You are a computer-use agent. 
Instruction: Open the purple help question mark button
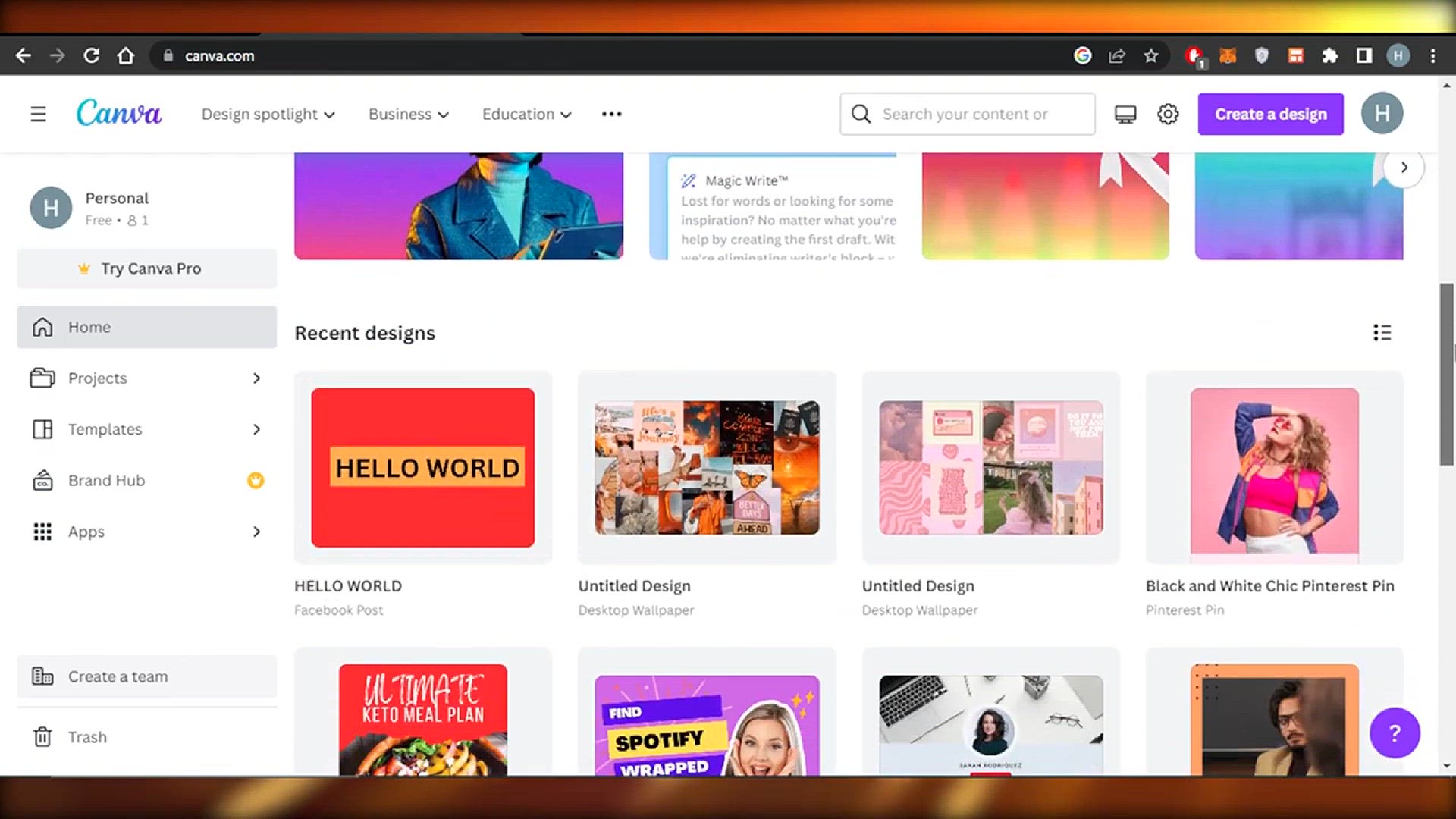(x=1395, y=733)
